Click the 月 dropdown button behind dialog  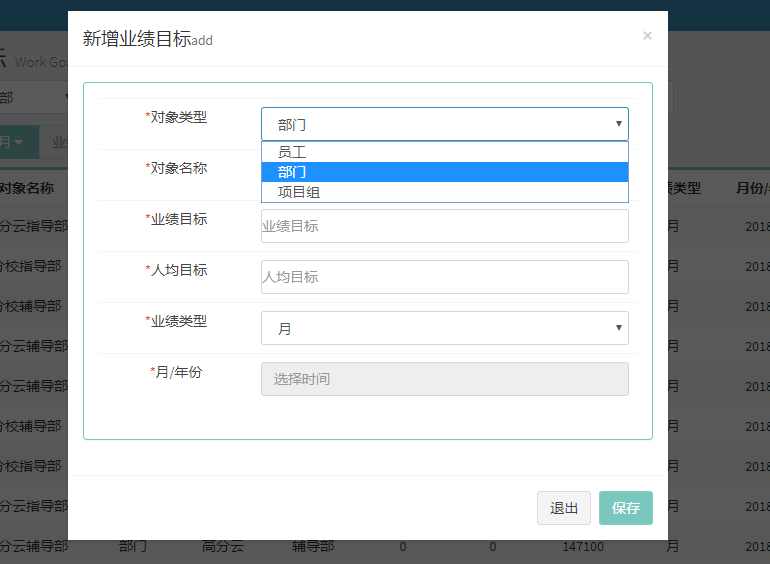click(18, 142)
